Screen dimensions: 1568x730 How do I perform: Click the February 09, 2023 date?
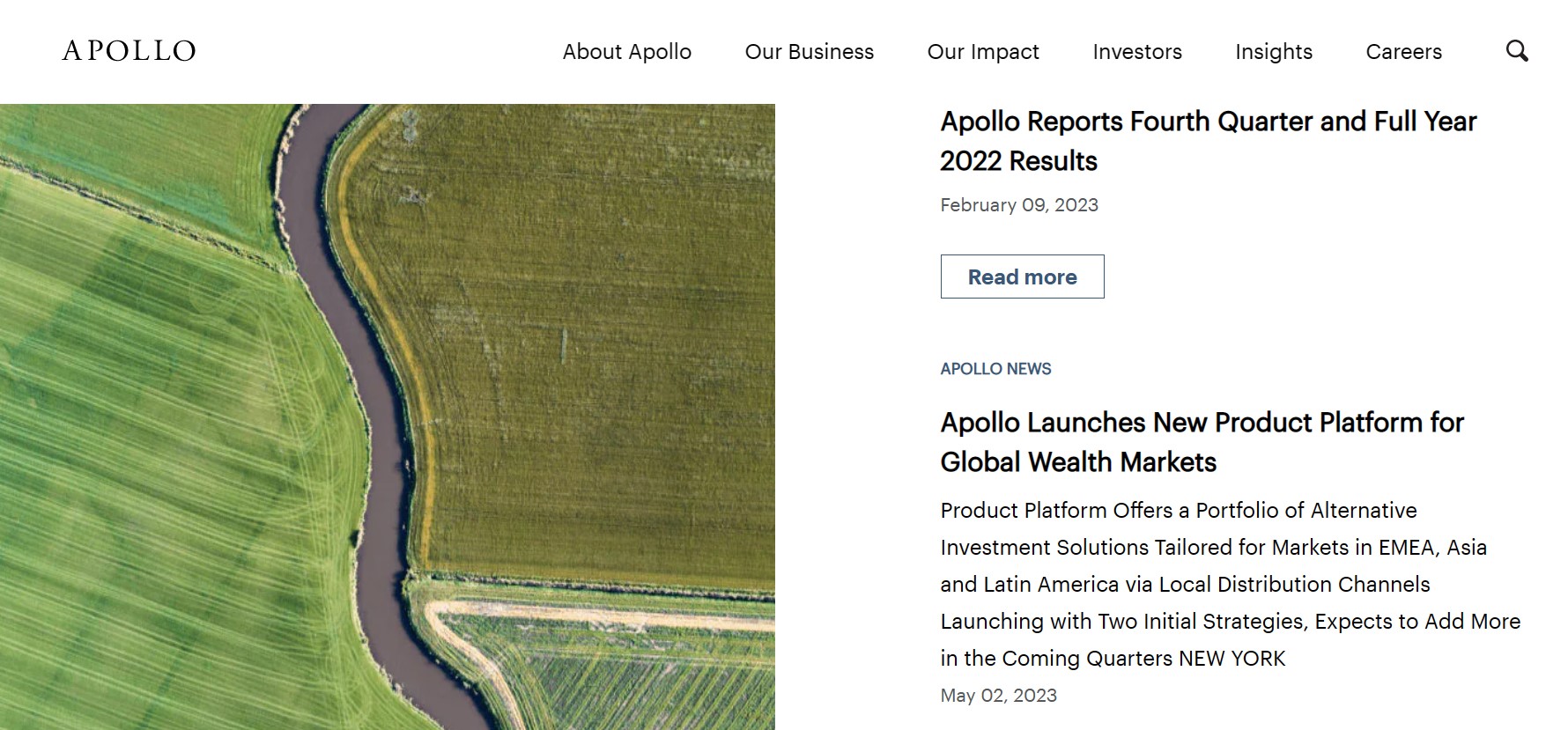point(1018,205)
